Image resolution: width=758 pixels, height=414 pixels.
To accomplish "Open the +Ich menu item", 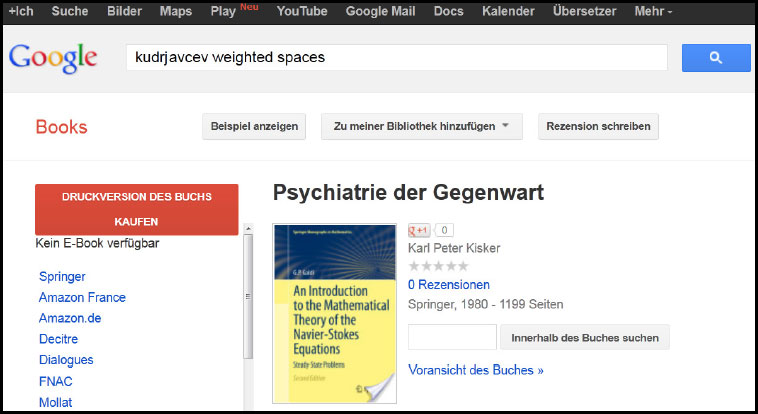I will click(x=21, y=11).
